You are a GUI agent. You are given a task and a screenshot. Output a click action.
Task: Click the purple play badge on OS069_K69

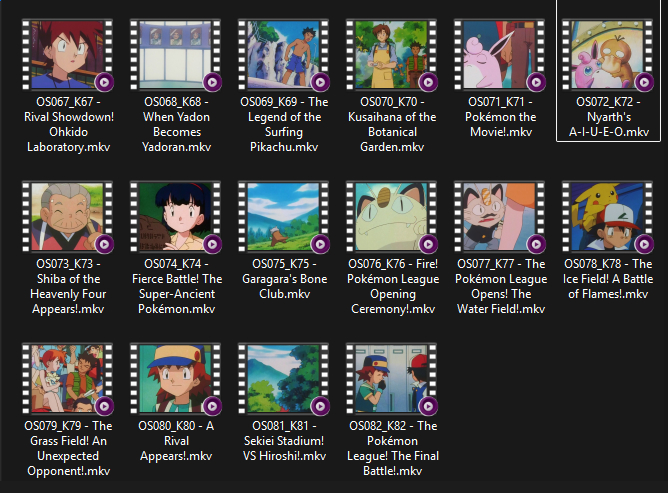pos(320,82)
